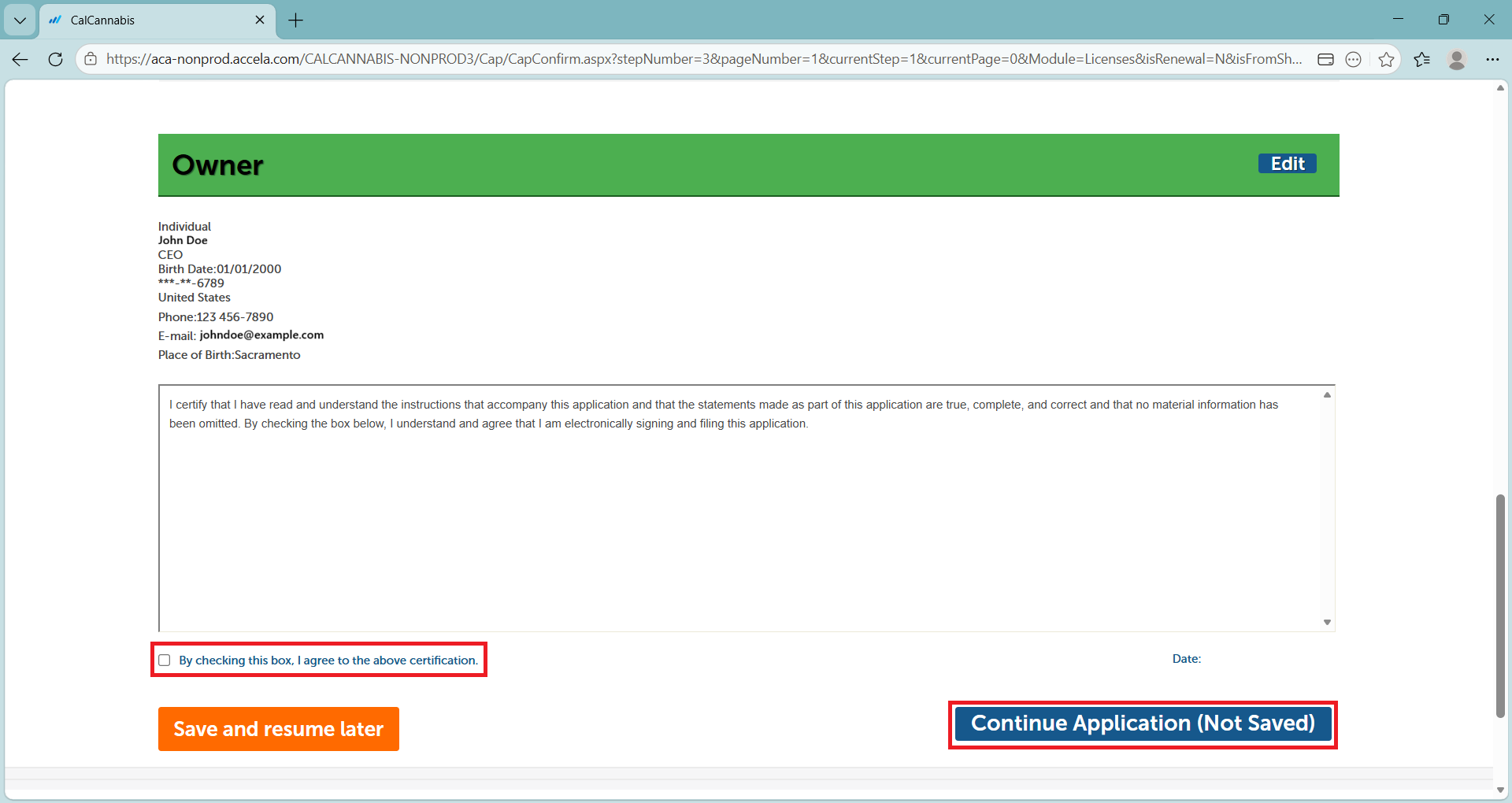Click the page scroll up arrow
The image size is (1512, 803).
[x=1500, y=87]
